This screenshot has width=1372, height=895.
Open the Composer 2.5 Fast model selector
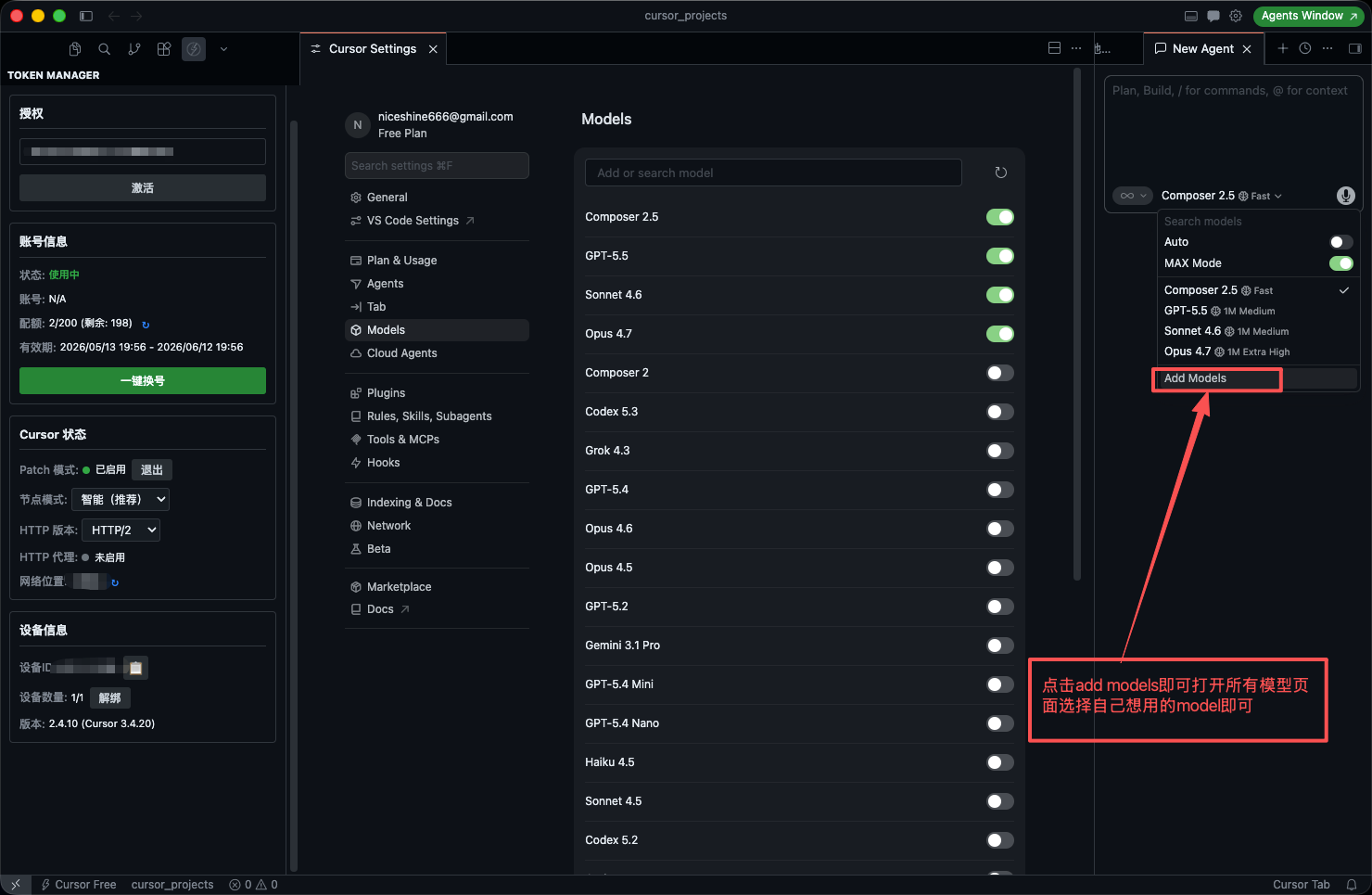(x=1222, y=196)
